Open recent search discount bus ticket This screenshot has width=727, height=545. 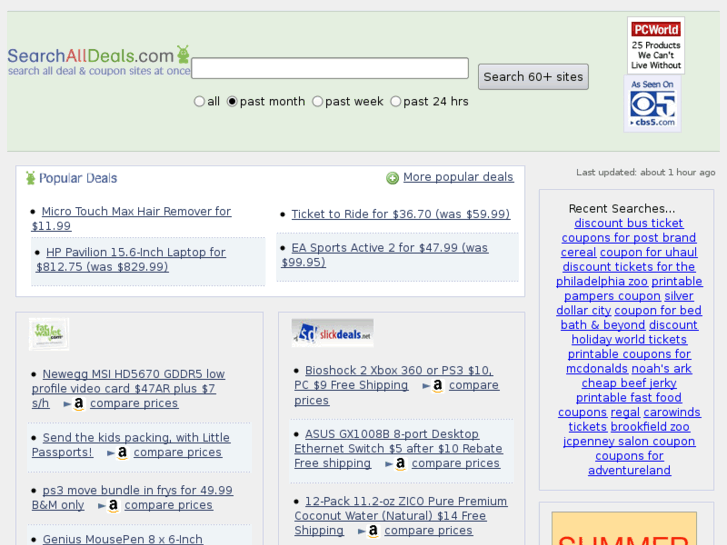[x=629, y=224]
